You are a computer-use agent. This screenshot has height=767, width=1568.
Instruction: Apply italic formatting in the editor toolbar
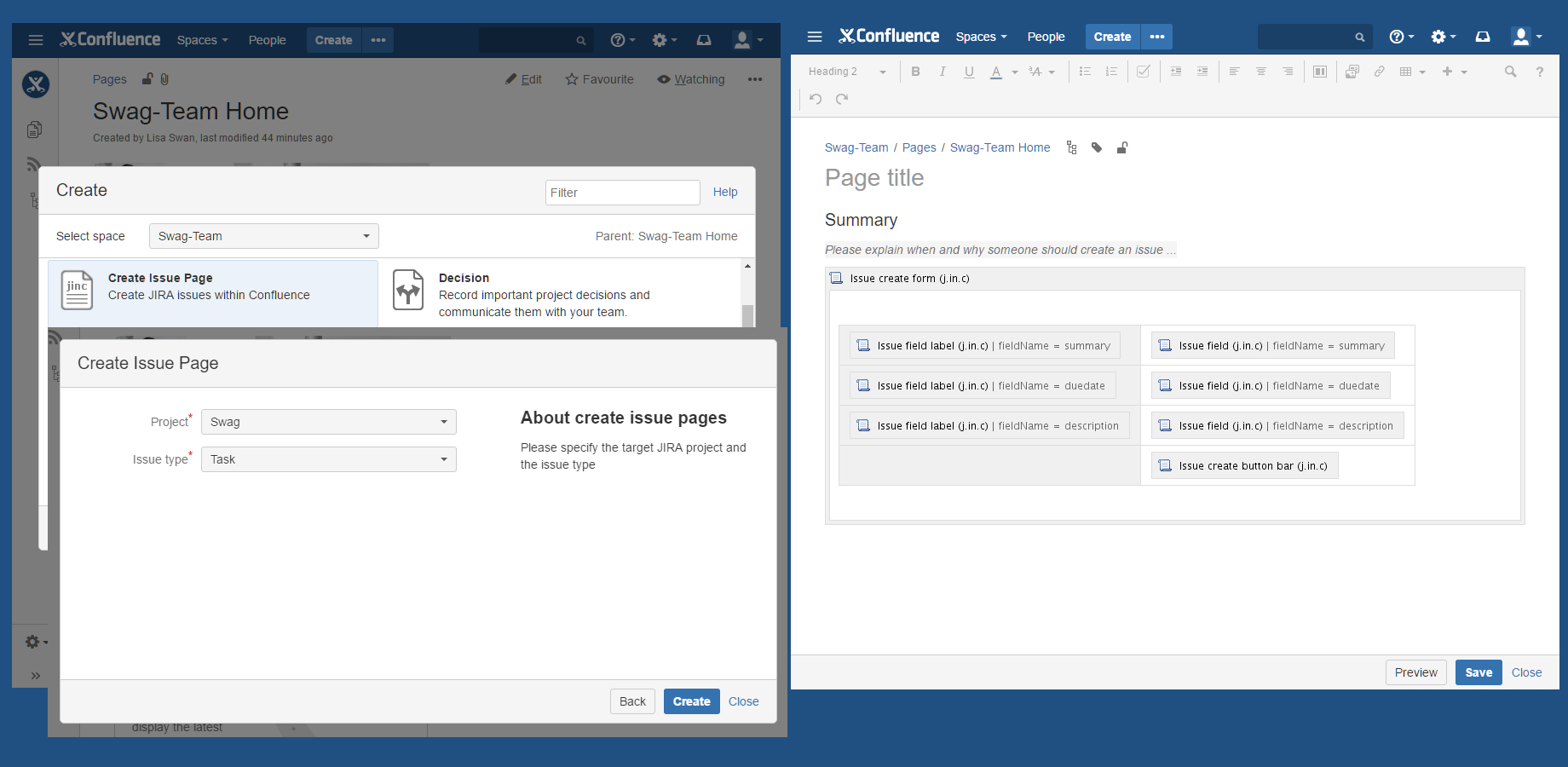[942, 72]
